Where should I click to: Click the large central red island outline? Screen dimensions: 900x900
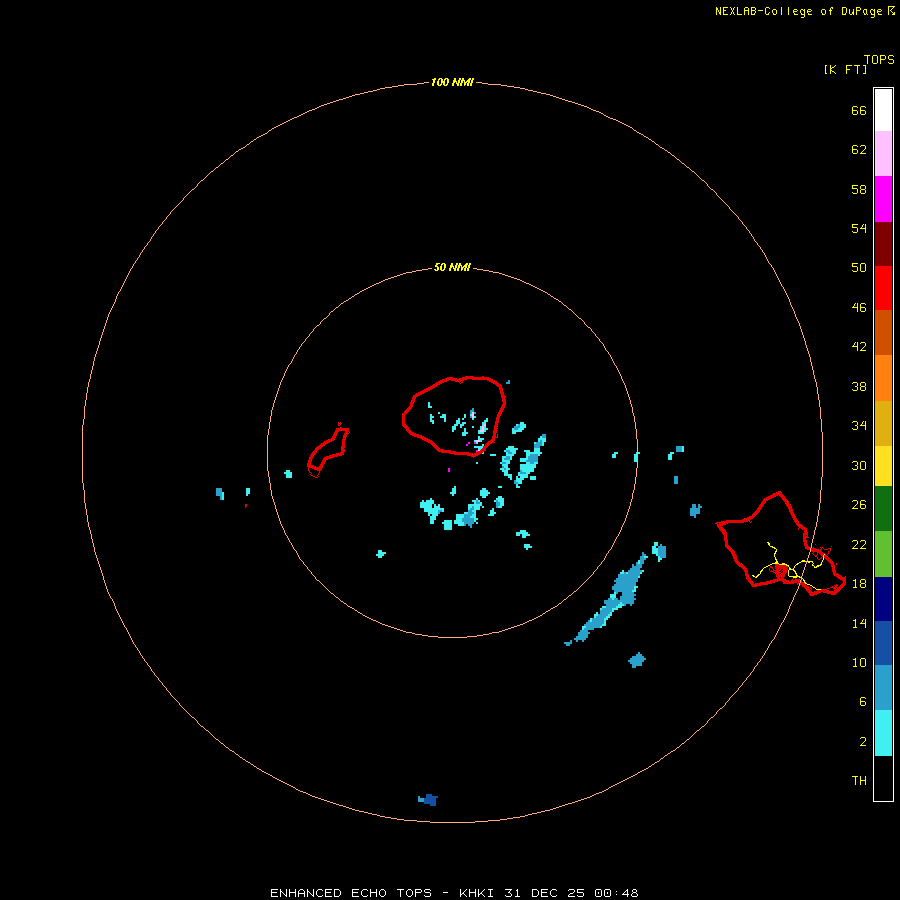click(453, 416)
